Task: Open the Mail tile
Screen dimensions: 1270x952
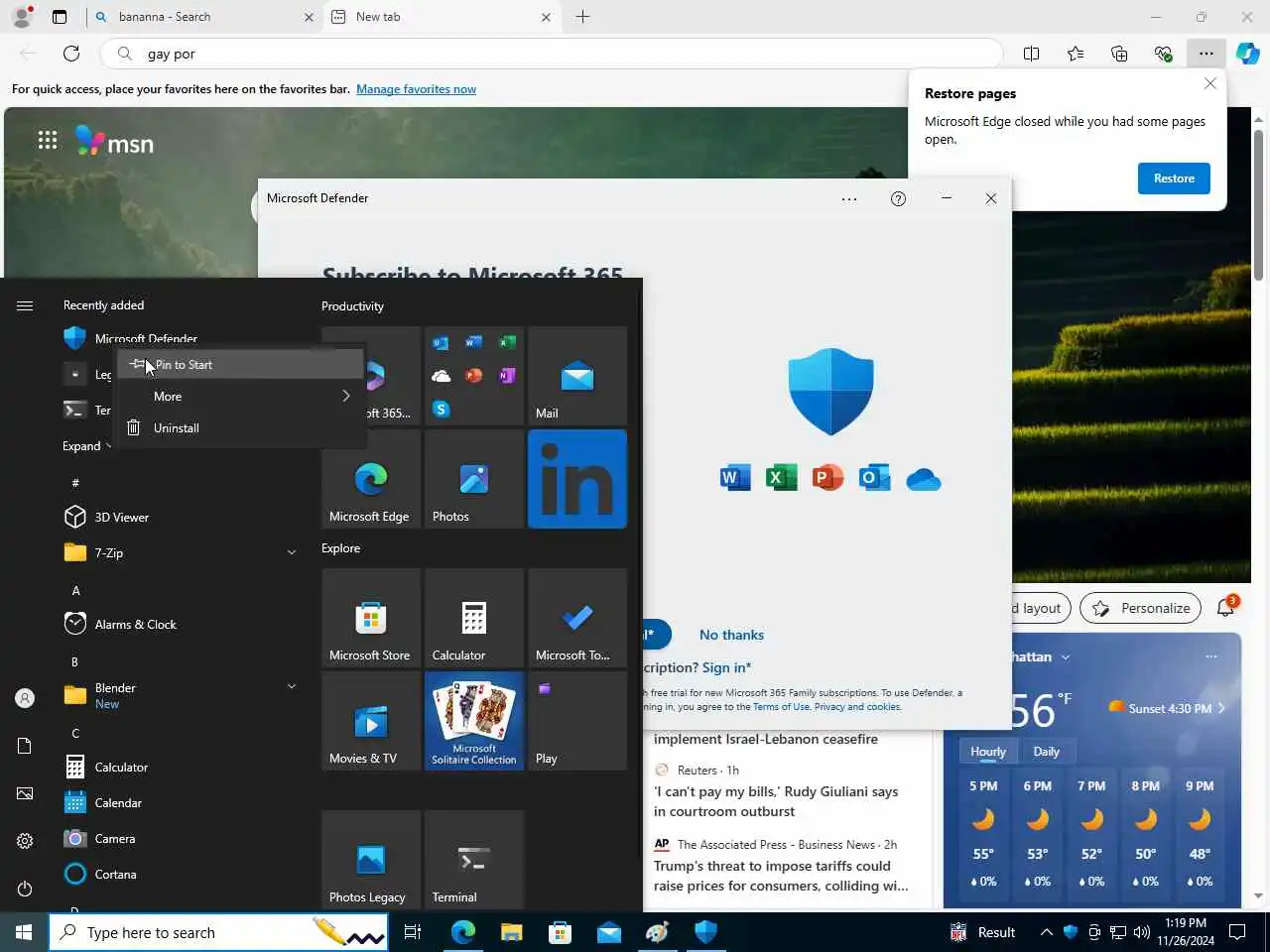Action: click(x=577, y=376)
